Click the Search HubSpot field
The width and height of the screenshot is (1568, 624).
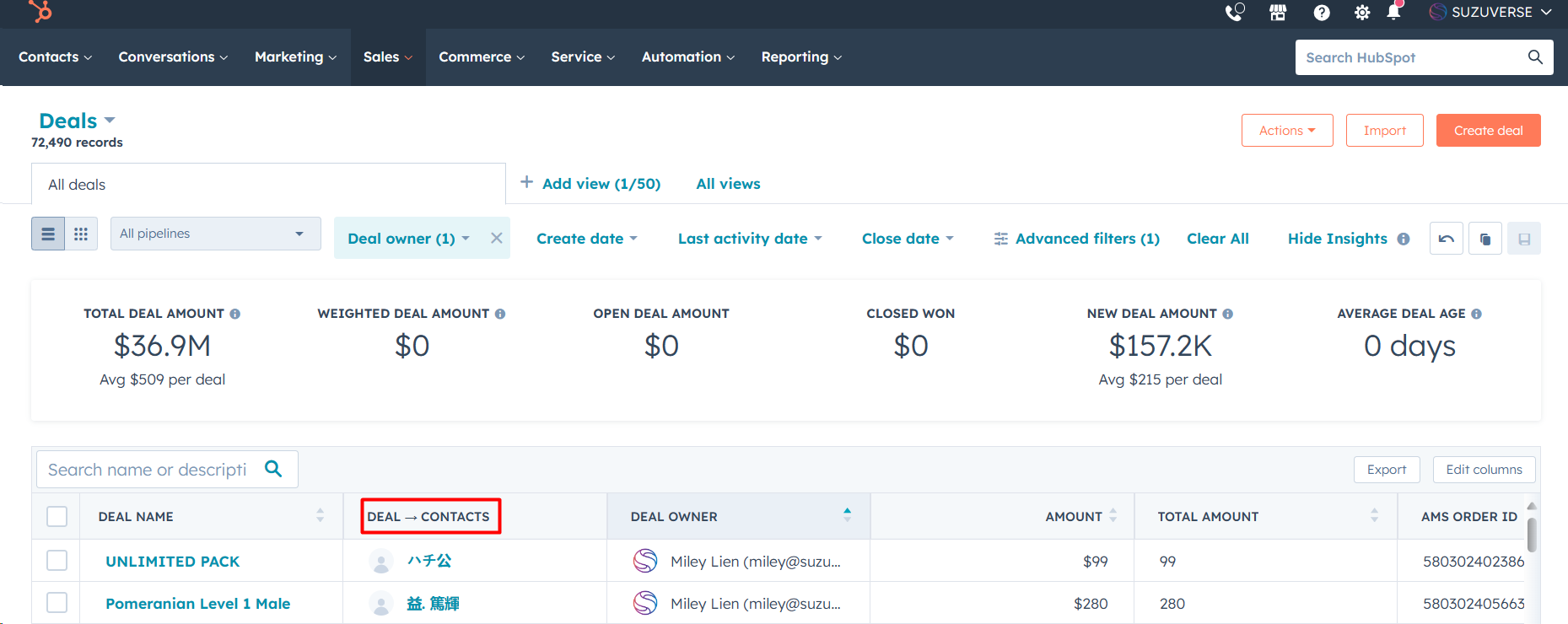coord(1413,57)
